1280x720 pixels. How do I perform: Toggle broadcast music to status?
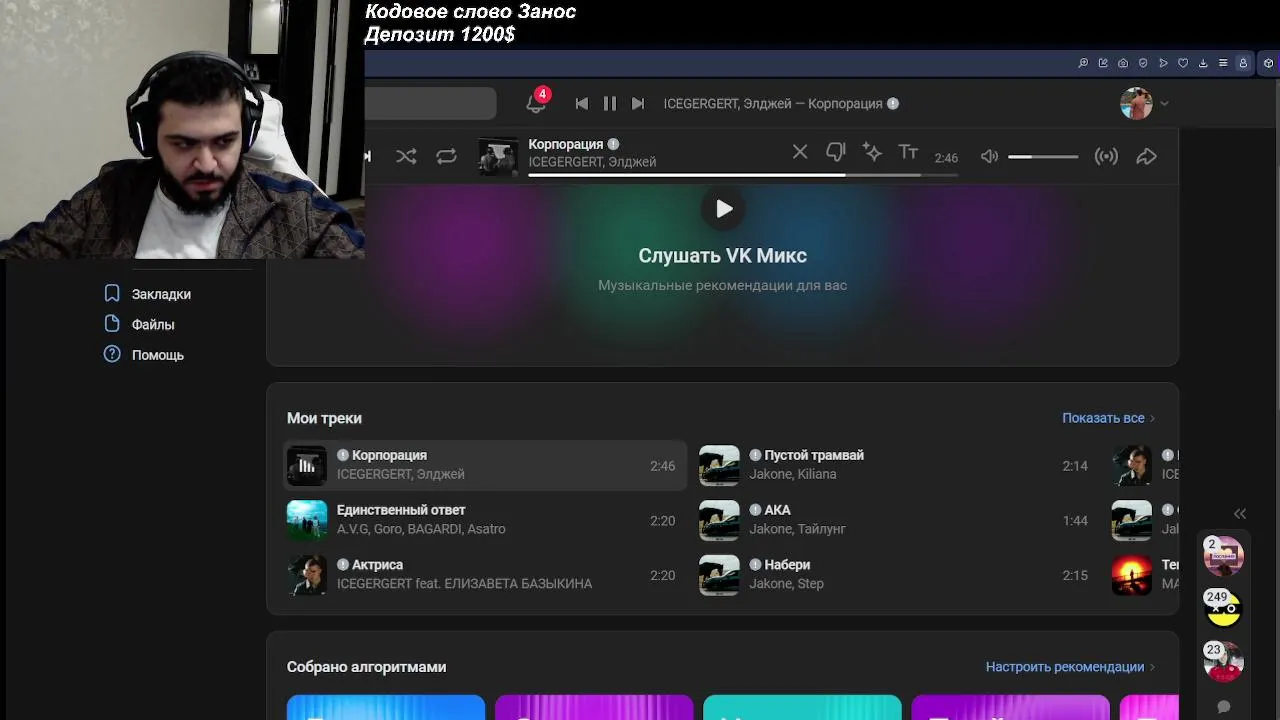[x=1106, y=156]
